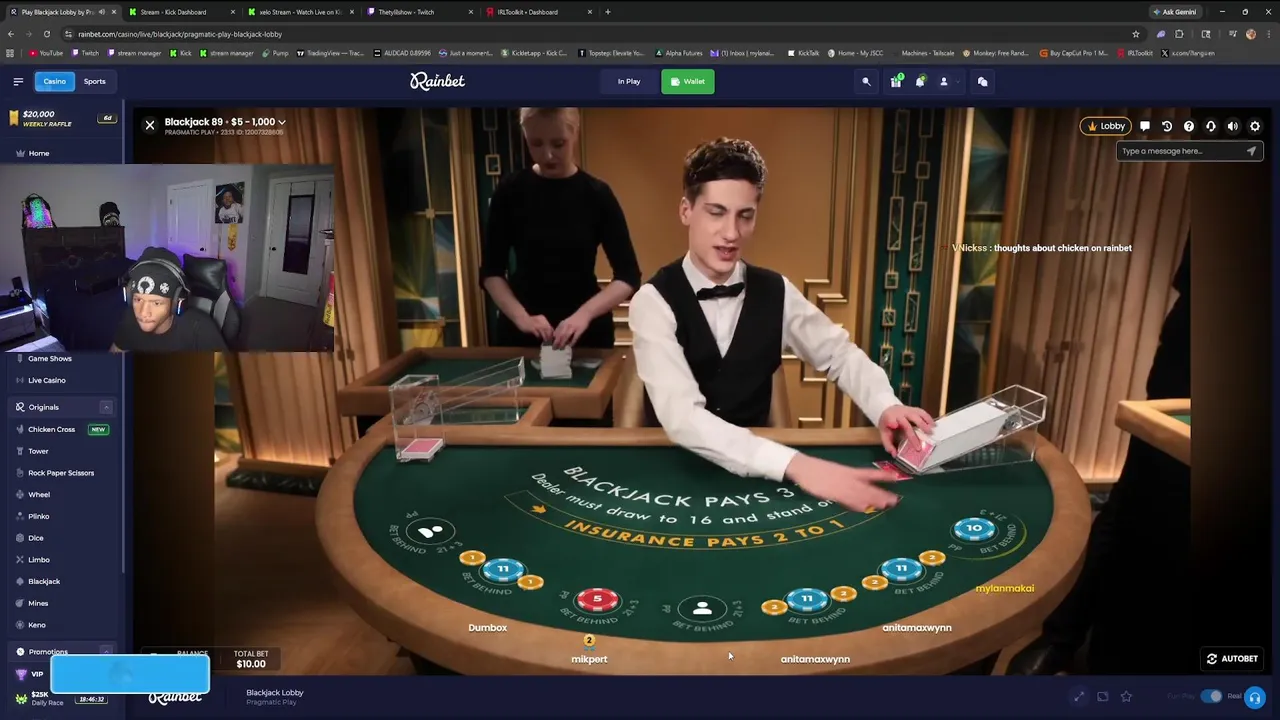The height and width of the screenshot is (720, 1280).
Task: Open Limbo game
Action: (x=38, y=560)
